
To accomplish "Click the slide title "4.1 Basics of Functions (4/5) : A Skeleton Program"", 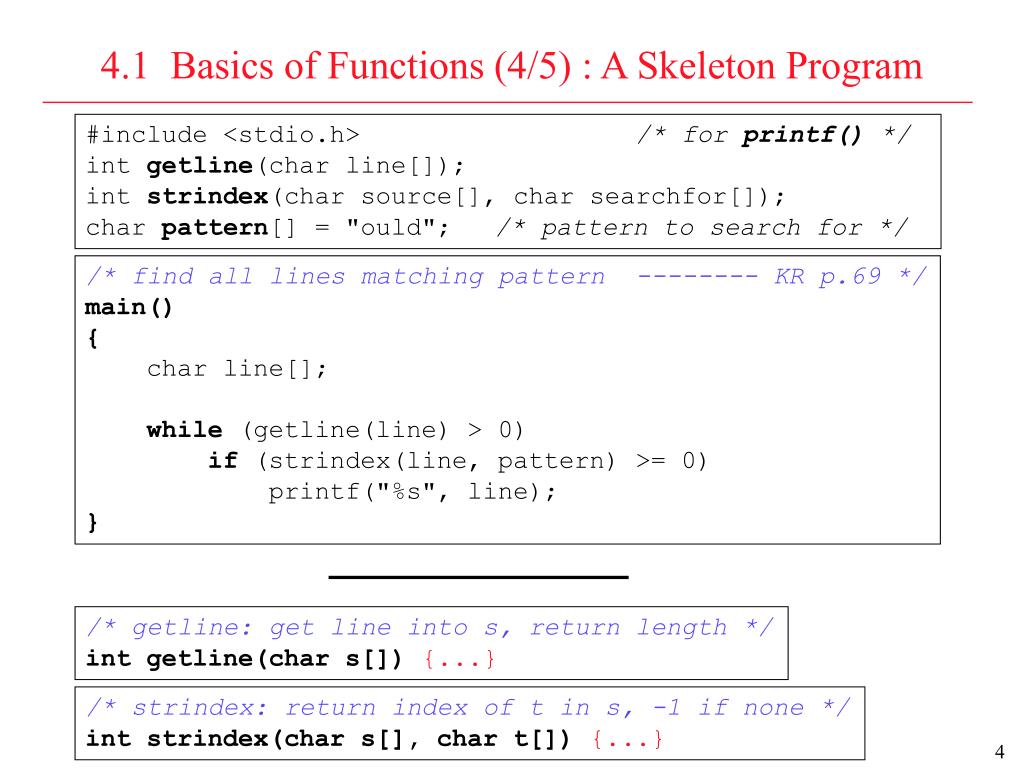I will (x=511, y=66).
